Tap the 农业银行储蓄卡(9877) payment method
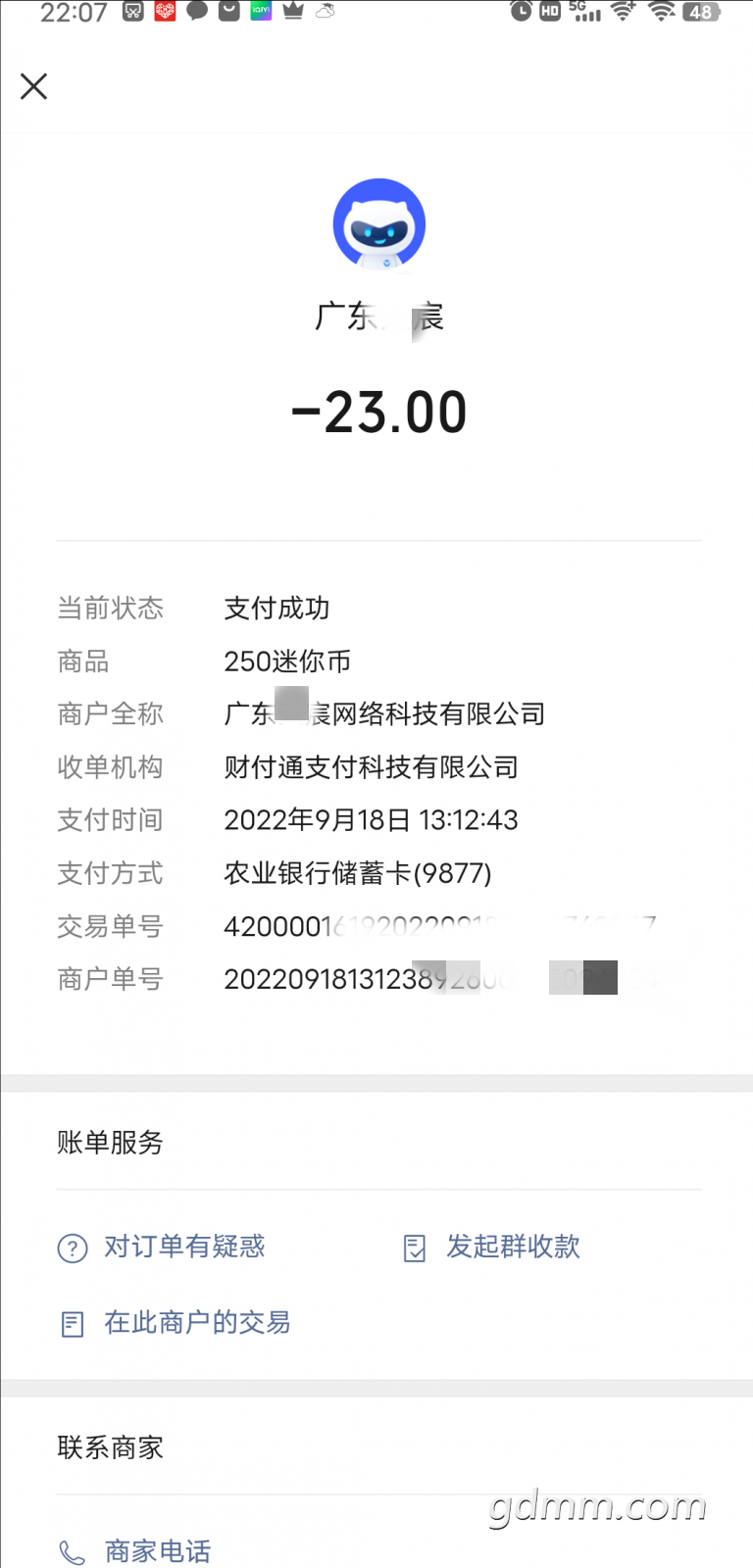The image size is (753, 1568). click(x=358, y=873)
